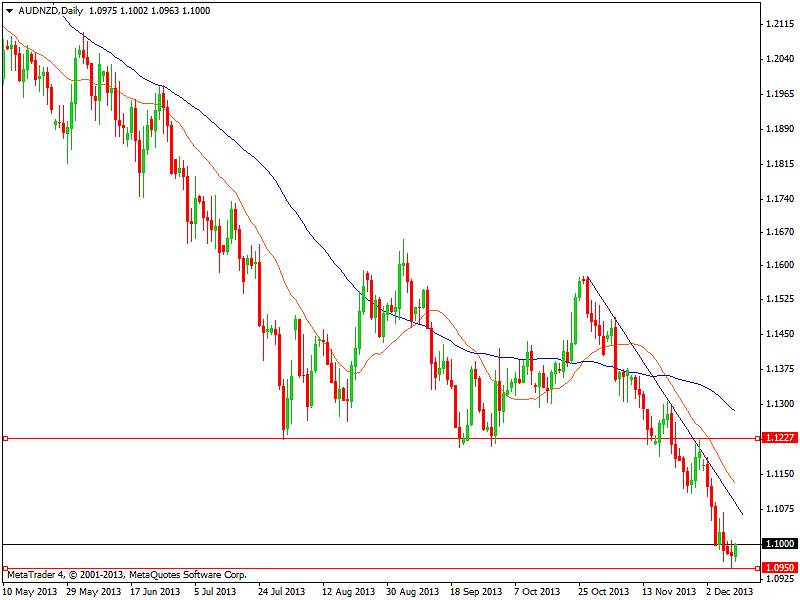Click the right handle of the 1.0950 line
The width and height of the screenshot is (800, 600).
(757, 568)
